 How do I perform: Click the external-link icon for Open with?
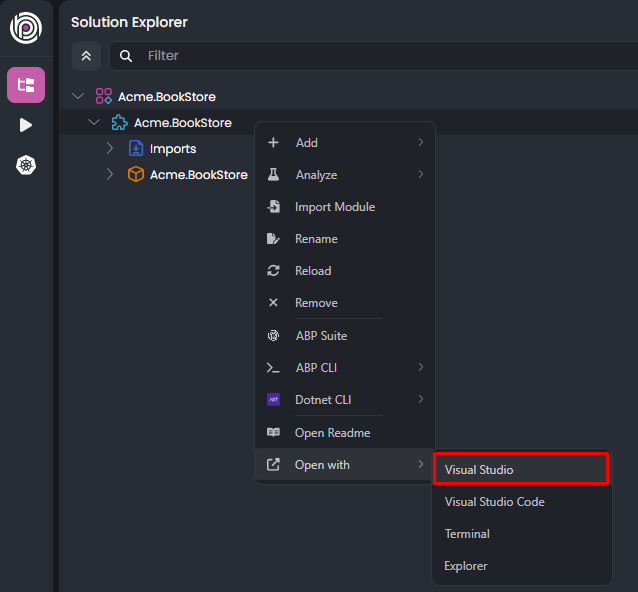[273, 464]
